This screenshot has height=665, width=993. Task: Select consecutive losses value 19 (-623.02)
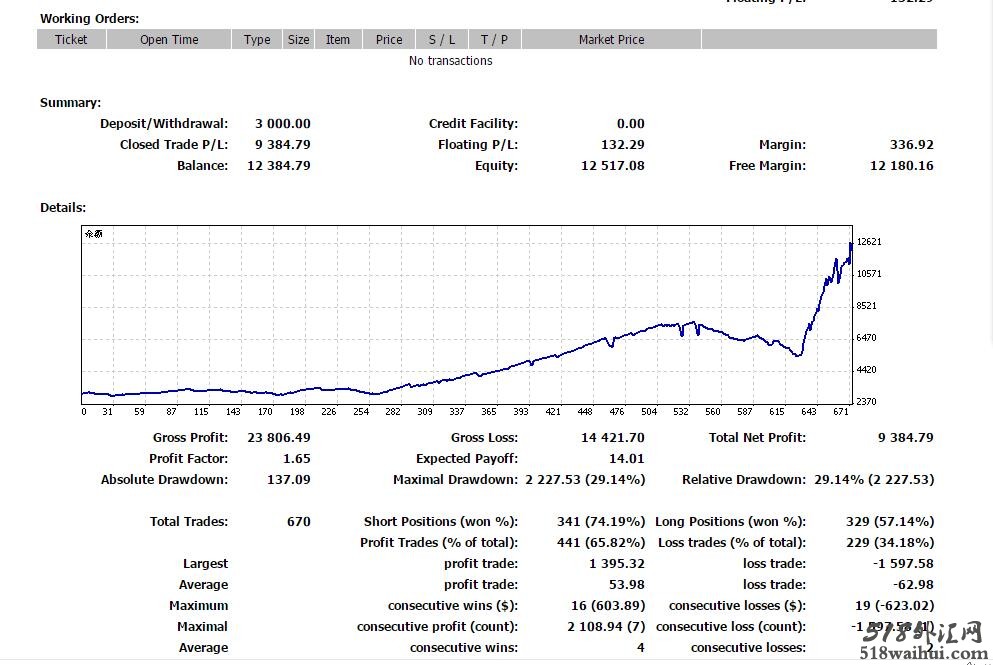894,605
